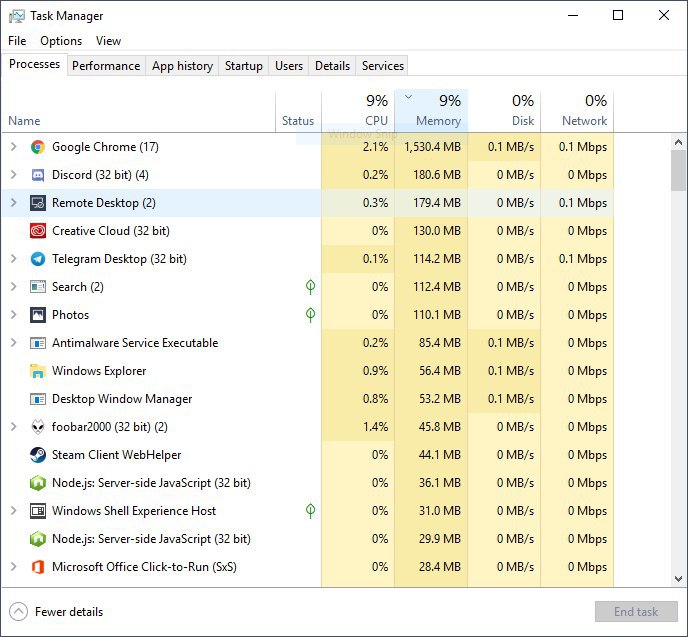Select the Creative Cloud (32 bit) row text

111,231
